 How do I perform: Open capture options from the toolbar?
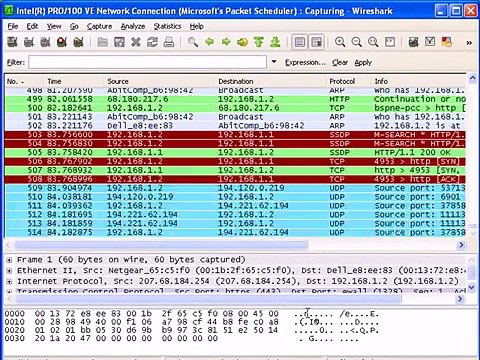coord(29,42)
